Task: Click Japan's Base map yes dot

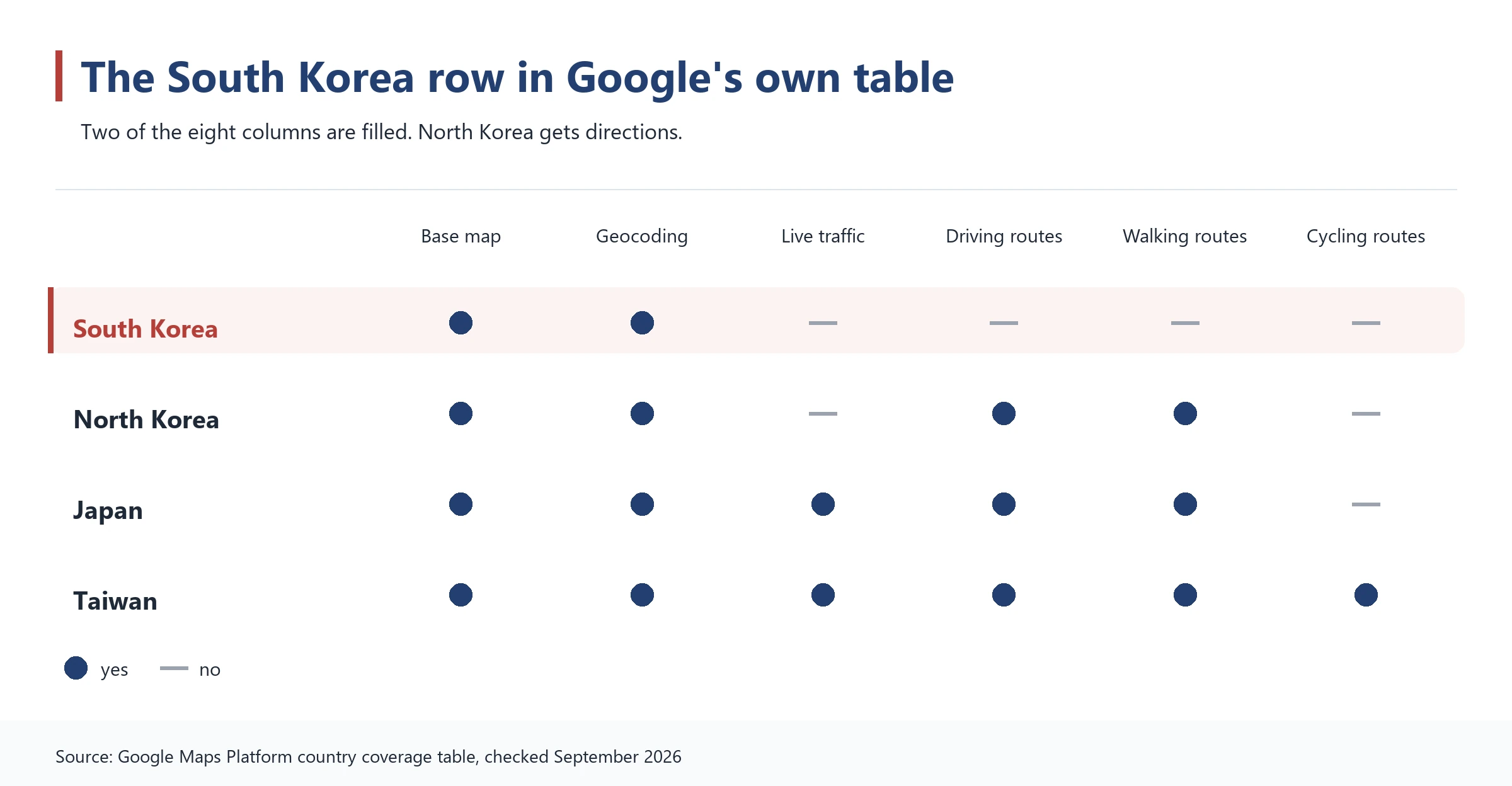Action: [461, 504]
